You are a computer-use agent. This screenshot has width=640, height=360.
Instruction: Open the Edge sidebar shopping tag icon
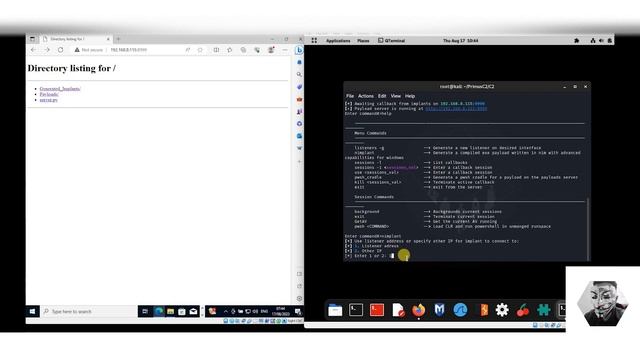[x=299, y=87]
